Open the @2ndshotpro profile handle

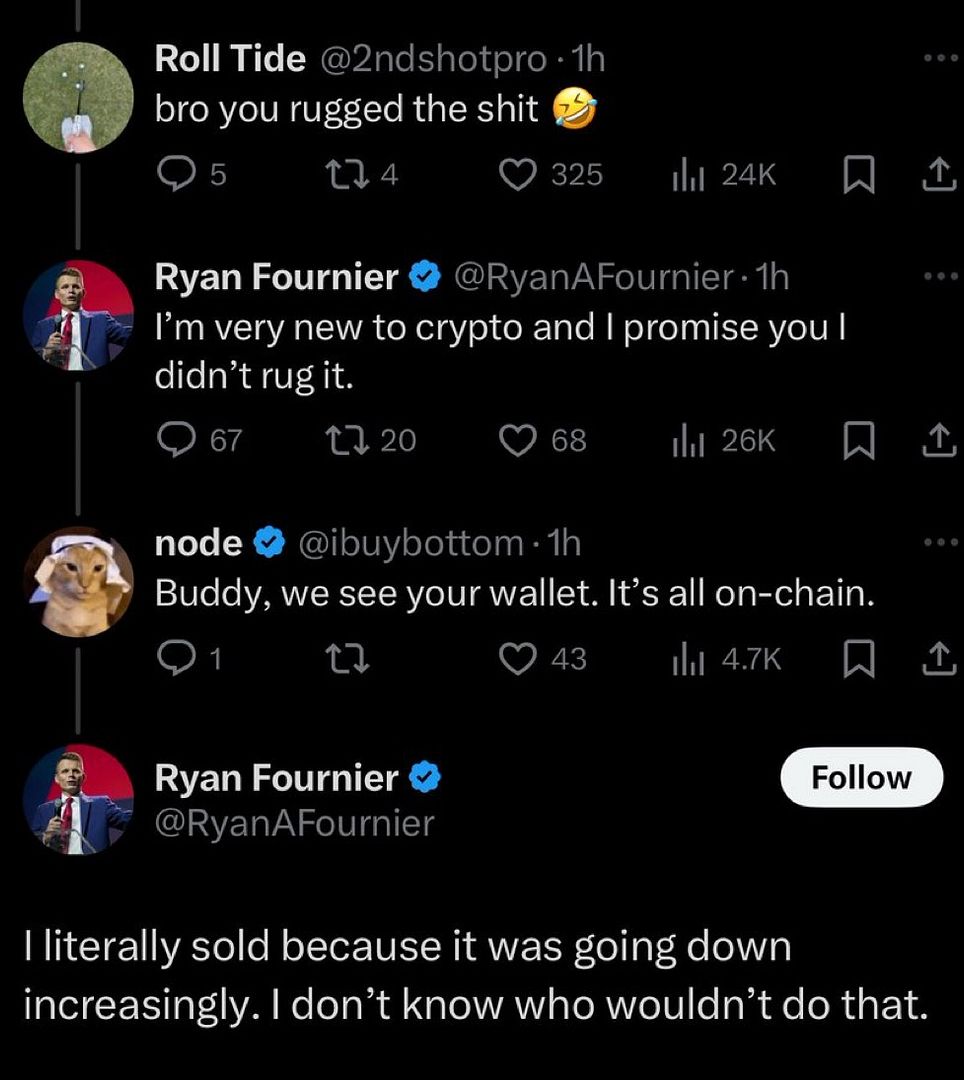(x=431, y=59)
